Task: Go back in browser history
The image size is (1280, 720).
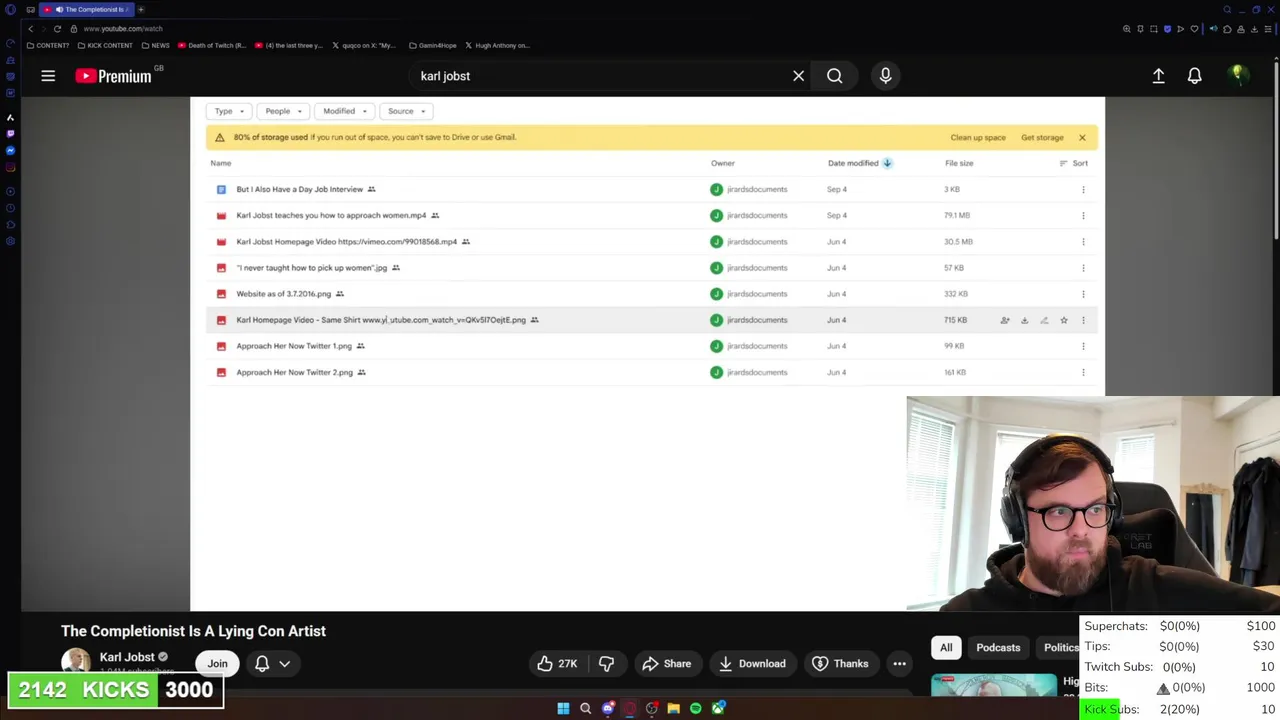Action: tap(30, 29)
